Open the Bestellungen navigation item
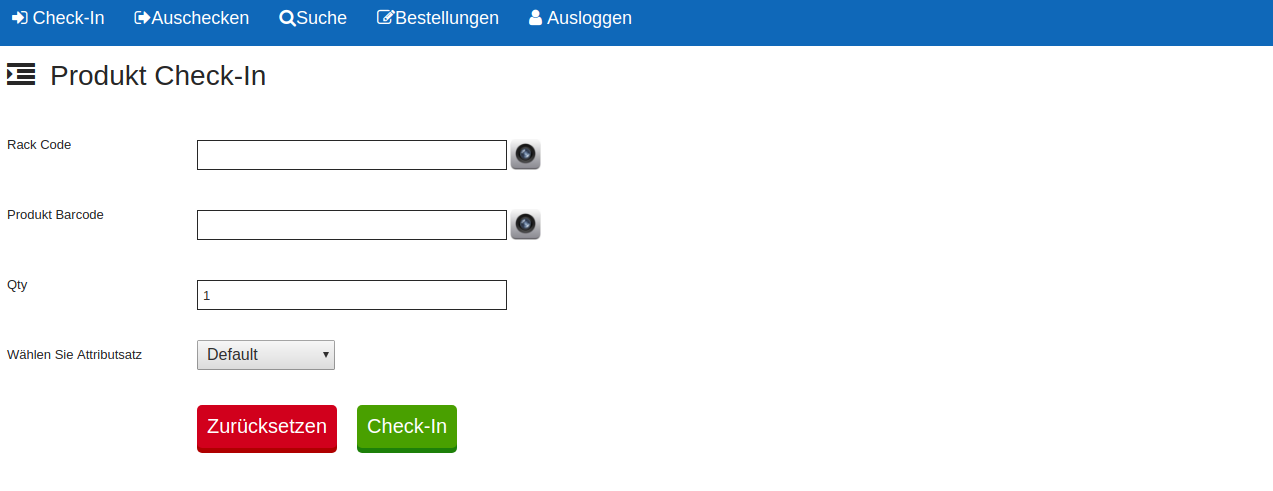The width and height of the screenshot is (1273, 491). pos(447,18)
